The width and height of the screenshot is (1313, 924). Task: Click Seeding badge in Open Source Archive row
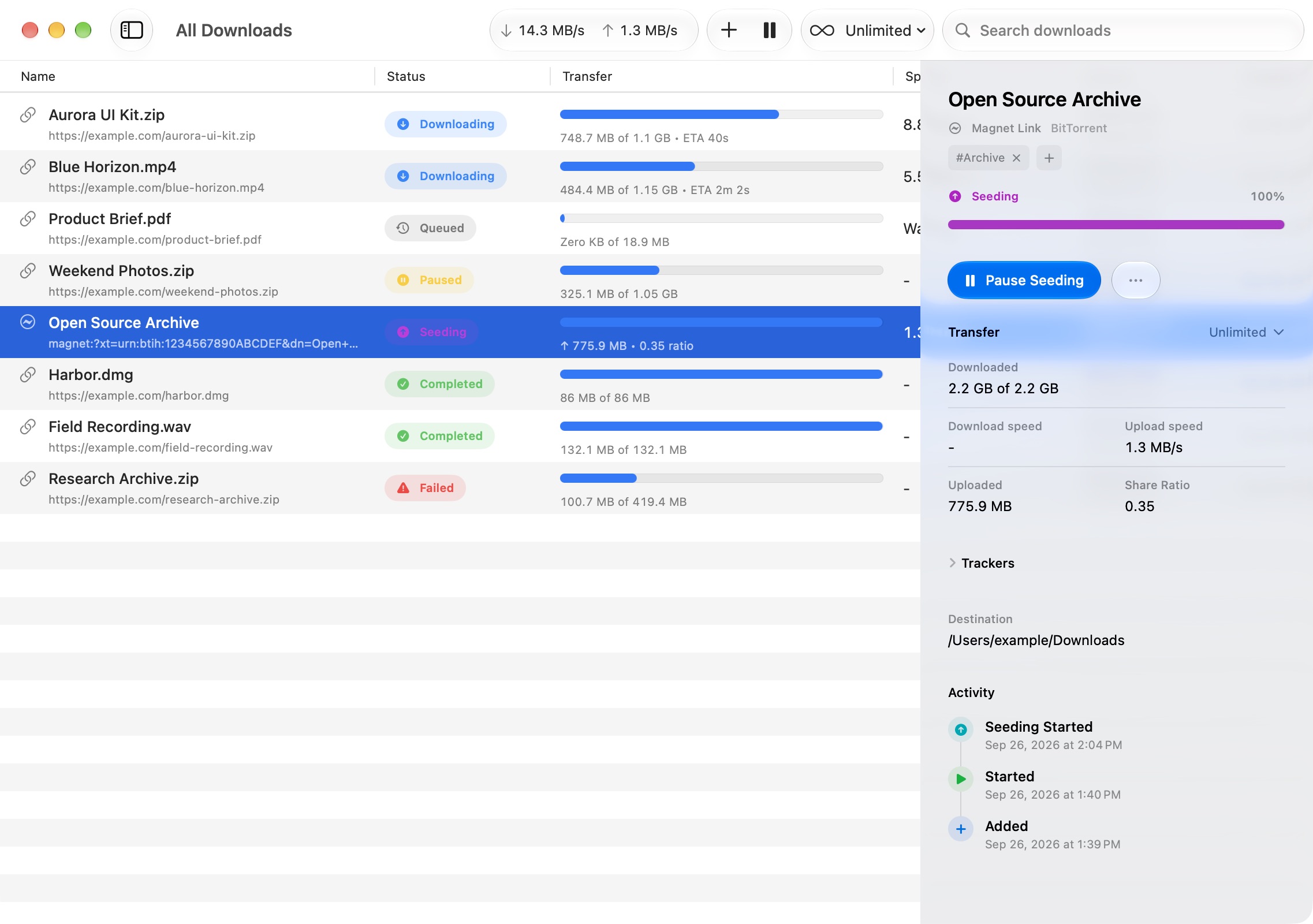click(x=431, y=332)
